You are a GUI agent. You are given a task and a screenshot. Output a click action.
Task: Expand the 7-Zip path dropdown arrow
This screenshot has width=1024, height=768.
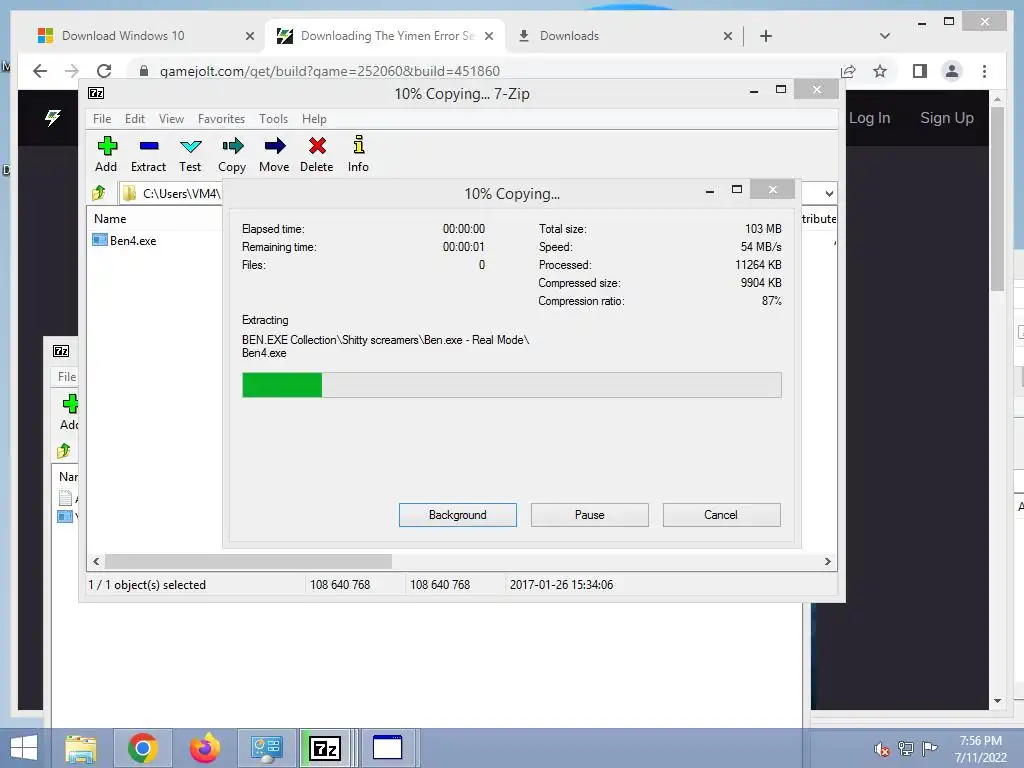click(829, 193)
